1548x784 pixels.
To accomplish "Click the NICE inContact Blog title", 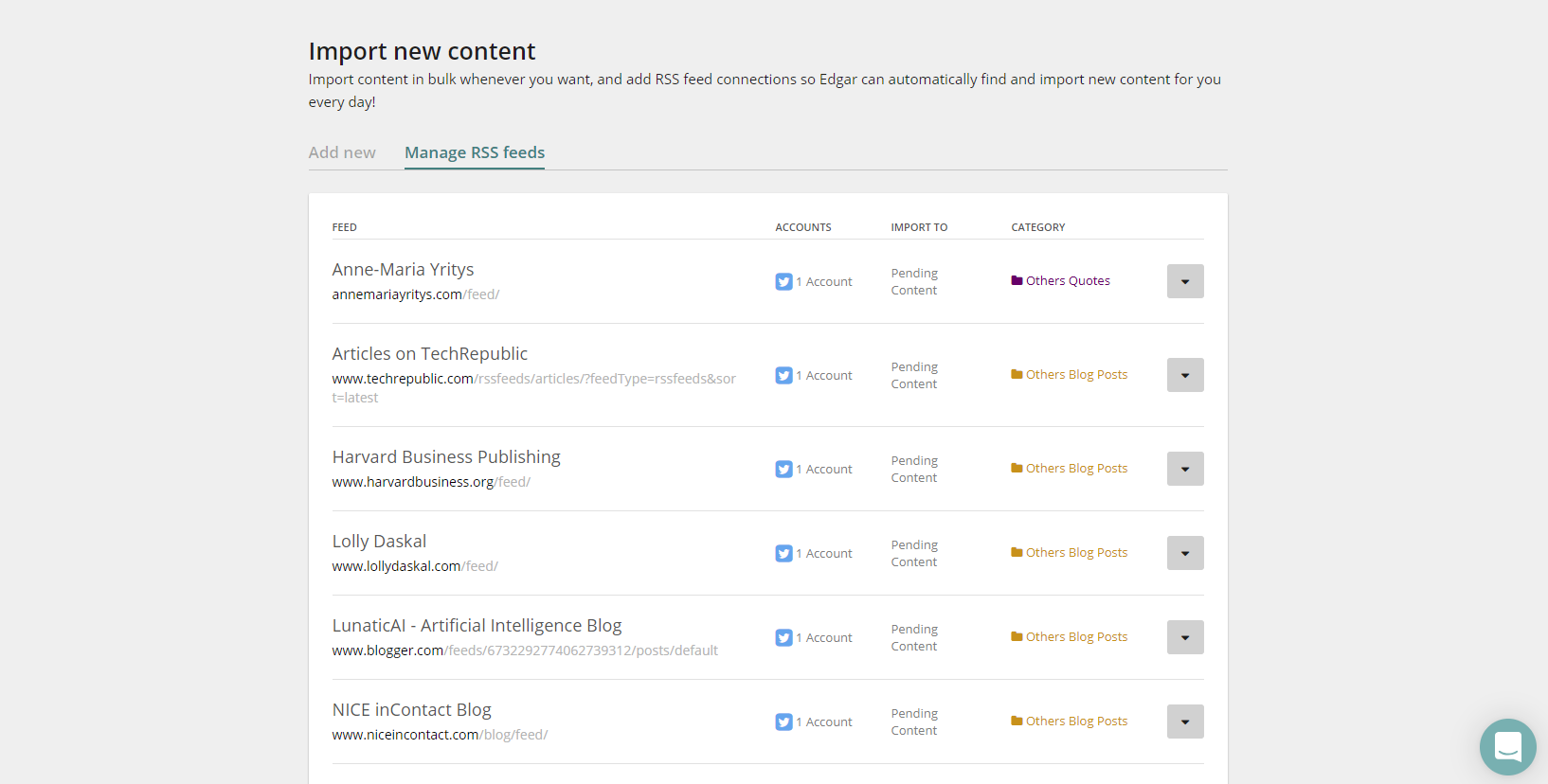I will 412,710.
